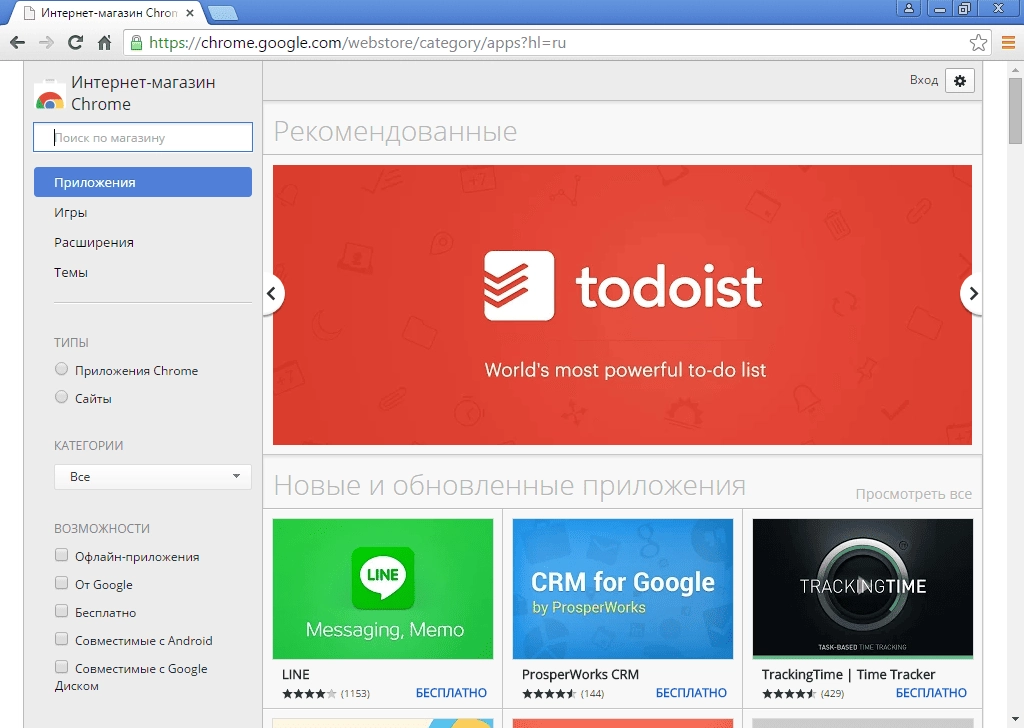The height and width of the screenshot is (728, 1024).
Task: Open the Chrome user profile button
Action: tap(908, 8)
